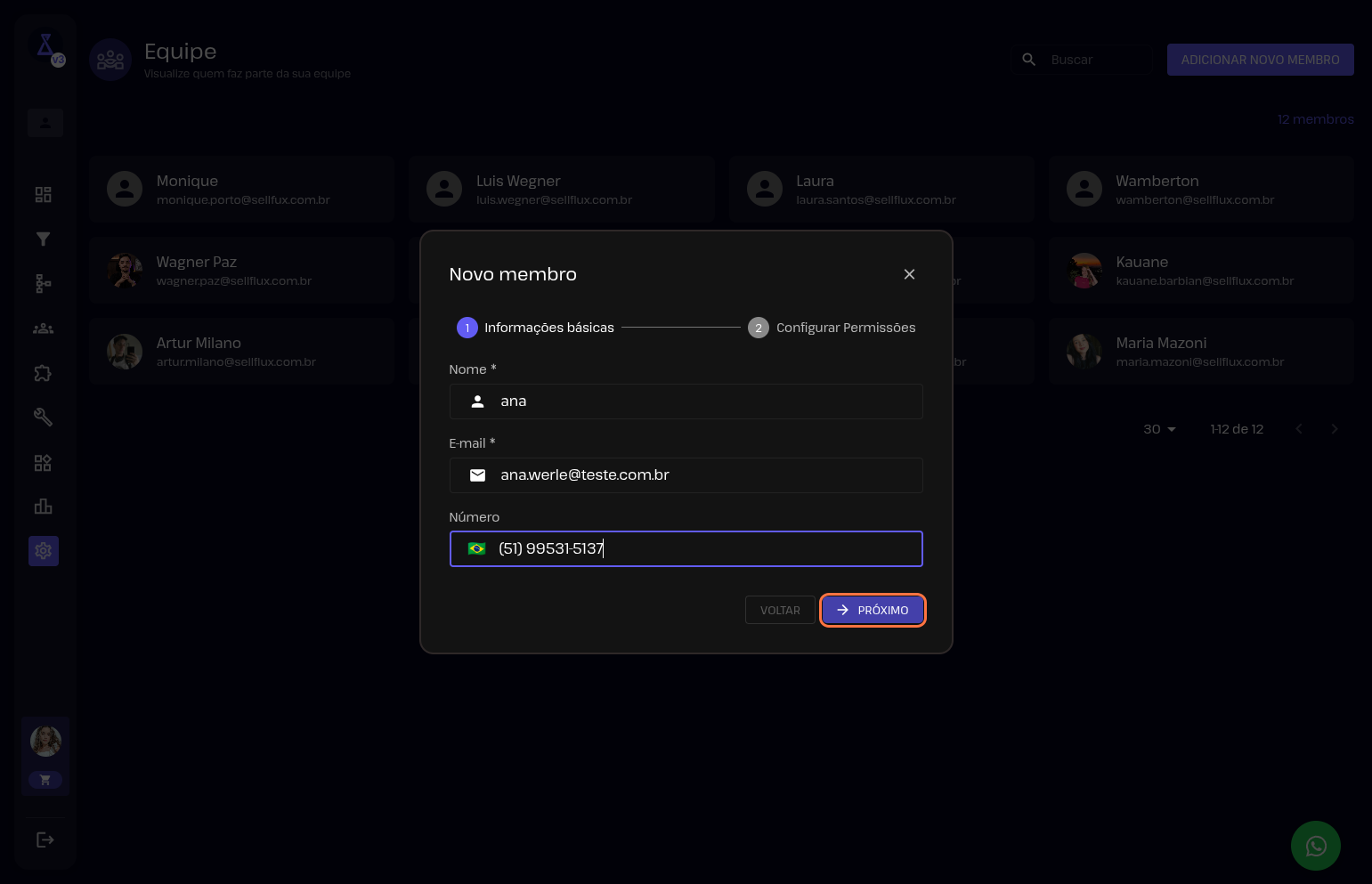Focus the E-mail input field
Viewport: 1372px width, 884px height.
tap(703, 475)
